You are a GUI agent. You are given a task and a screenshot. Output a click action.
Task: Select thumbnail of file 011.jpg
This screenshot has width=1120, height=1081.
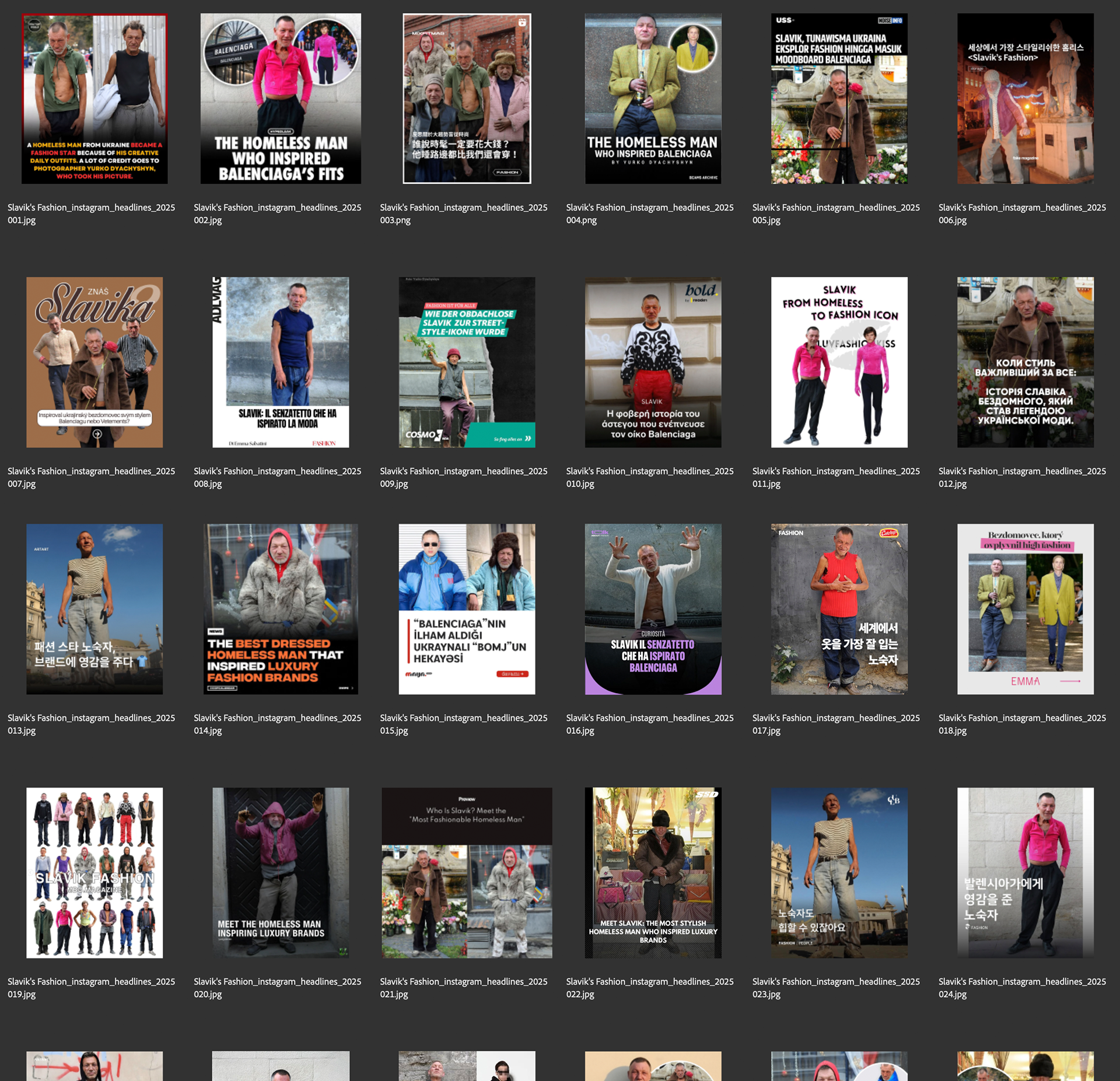(839, 362)
